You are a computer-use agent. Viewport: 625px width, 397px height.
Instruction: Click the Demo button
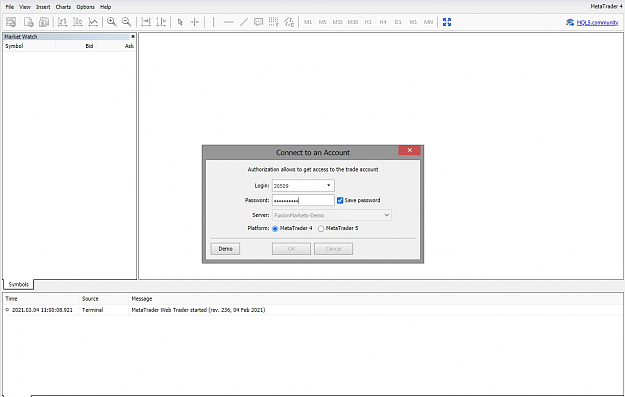[x=225, y=249]
